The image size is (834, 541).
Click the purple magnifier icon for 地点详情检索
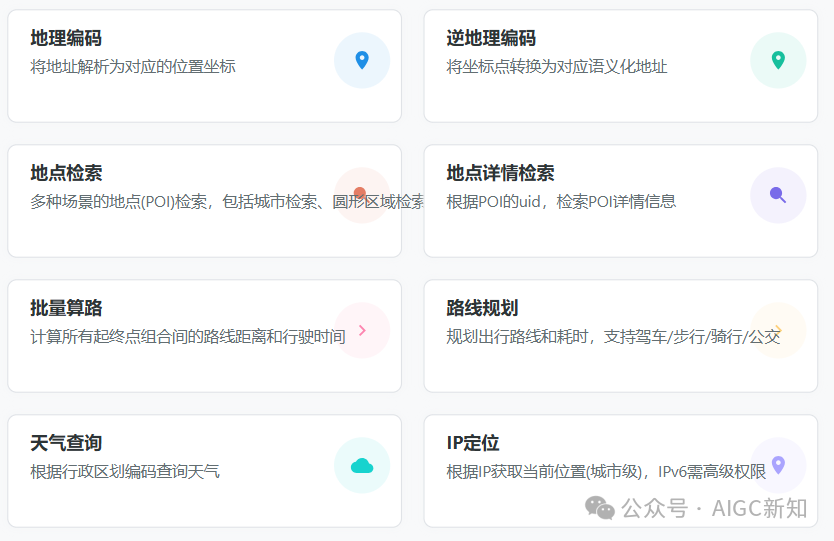point(778,195)
